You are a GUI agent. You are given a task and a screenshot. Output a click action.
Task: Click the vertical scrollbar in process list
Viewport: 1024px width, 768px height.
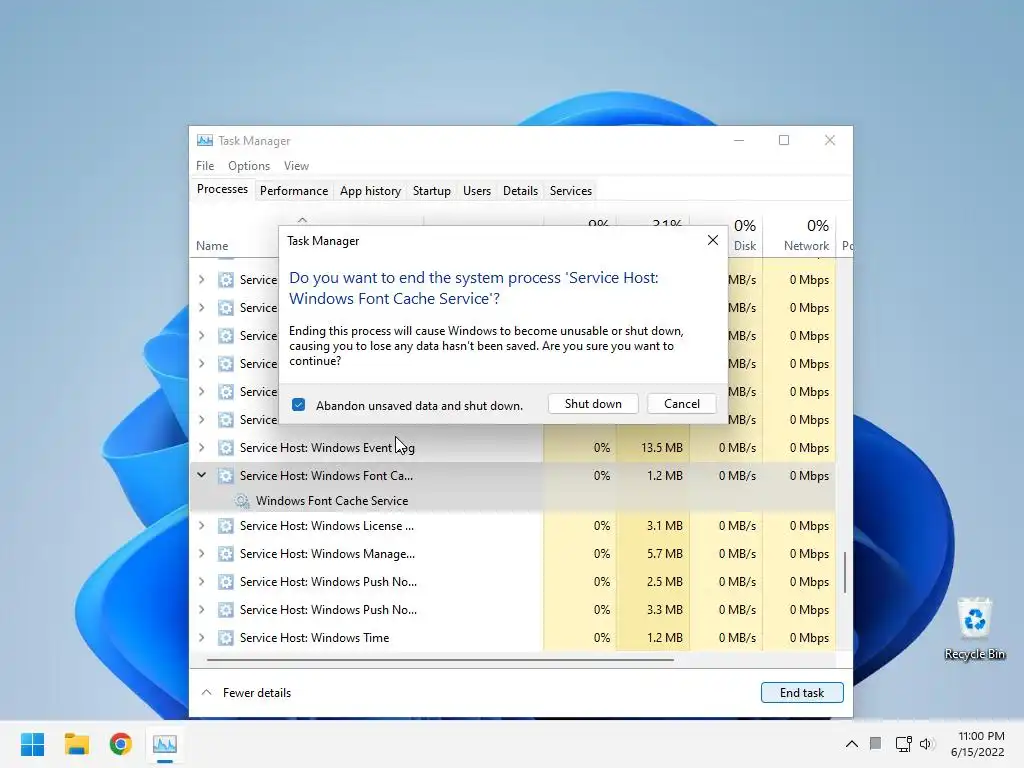point(845,573)
